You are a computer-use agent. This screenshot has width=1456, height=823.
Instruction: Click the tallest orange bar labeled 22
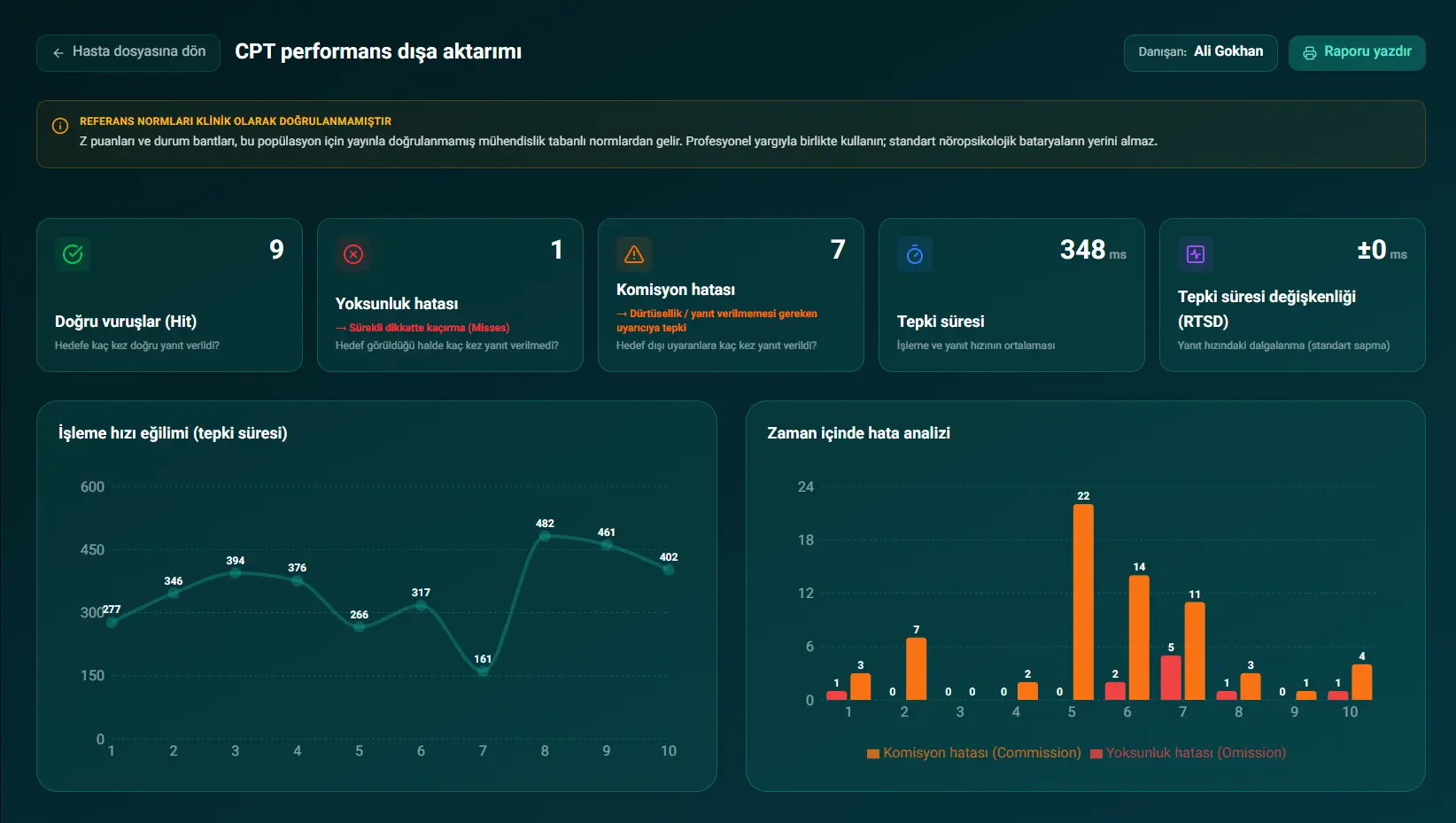click(1083, 602)
